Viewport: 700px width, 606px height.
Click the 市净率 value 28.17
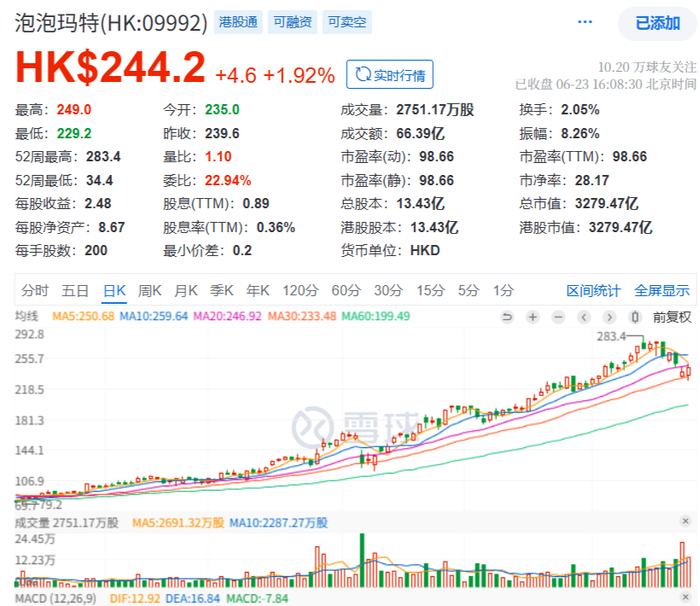(x=592, y=180)
